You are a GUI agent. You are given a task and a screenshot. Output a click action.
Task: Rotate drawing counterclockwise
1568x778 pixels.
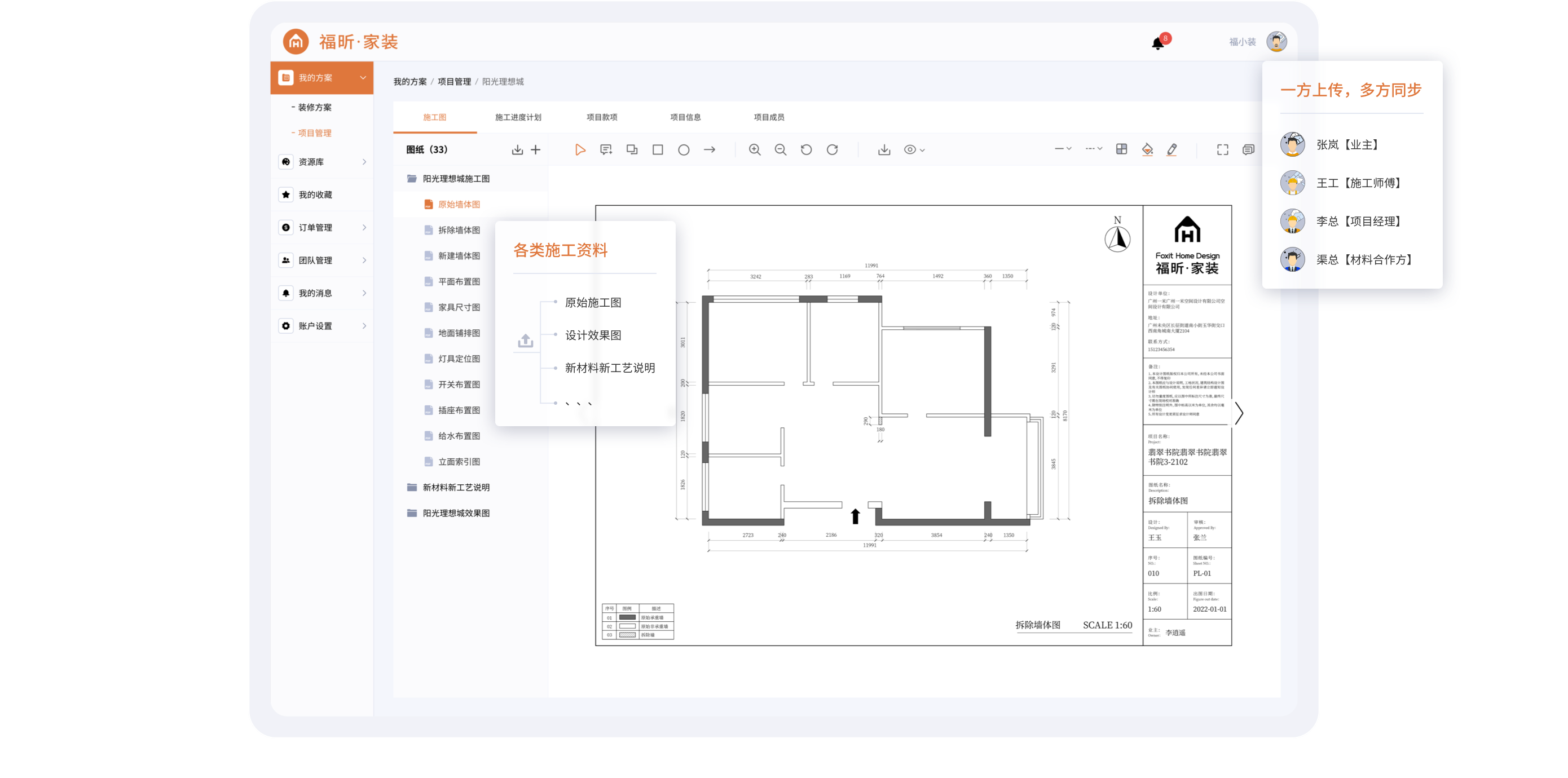tap(806, 149)
